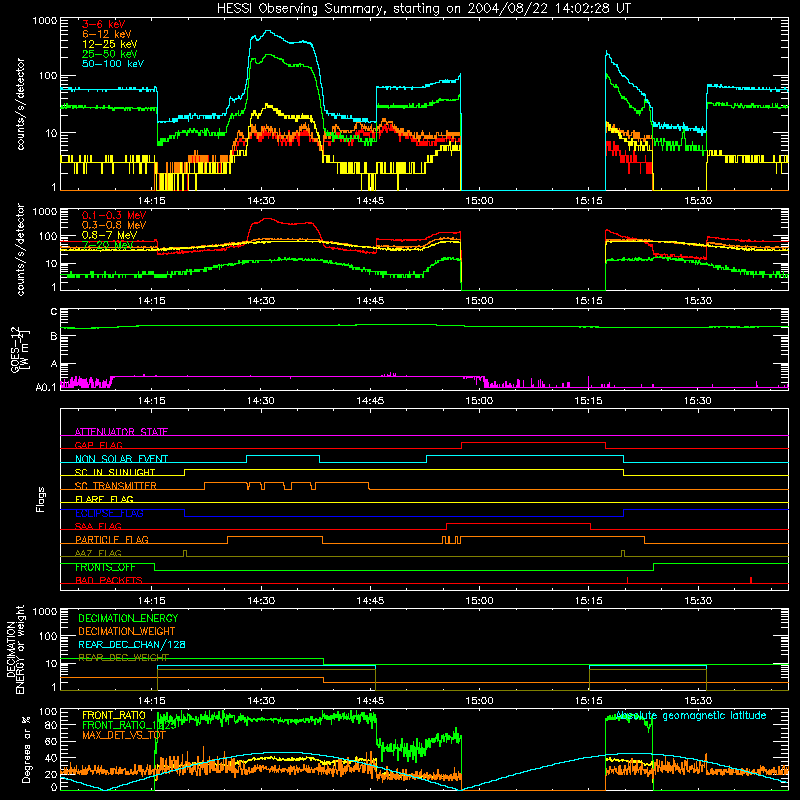
Task: Click the REAR_DEC_CHAN/128 legend entry
Action: click(132, 644)
